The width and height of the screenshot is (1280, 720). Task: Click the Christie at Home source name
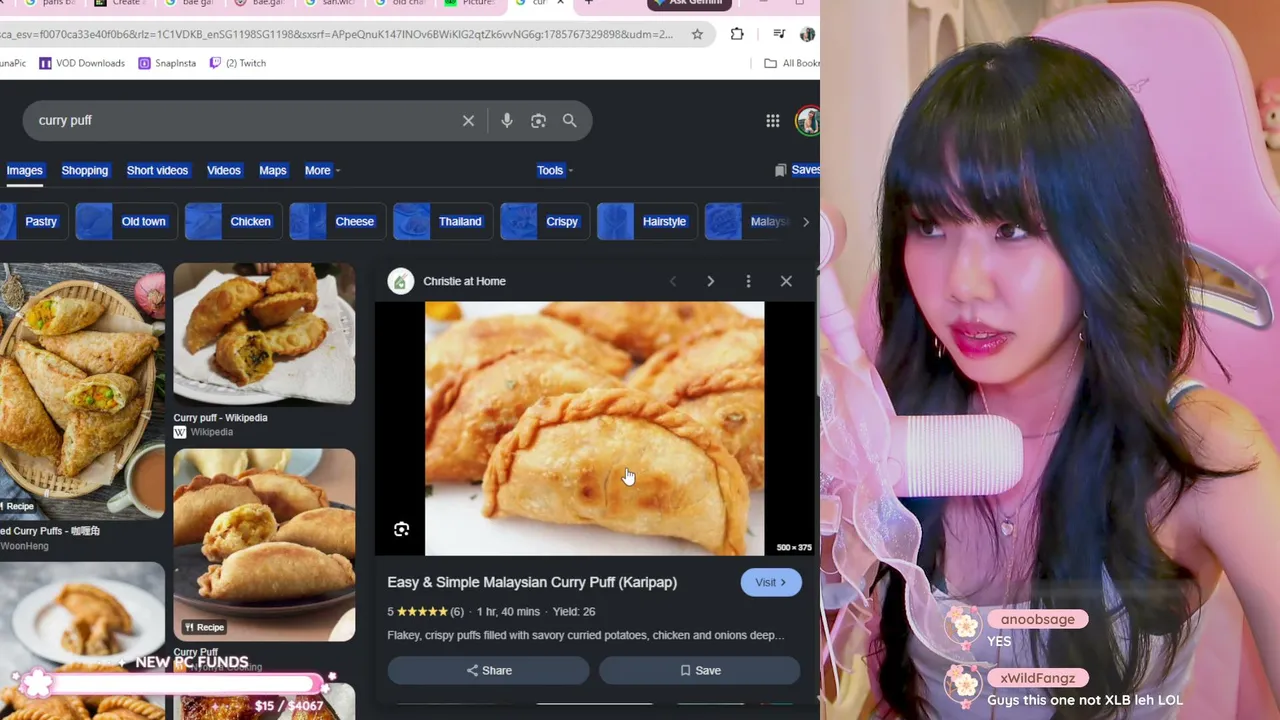coord(464,281)
